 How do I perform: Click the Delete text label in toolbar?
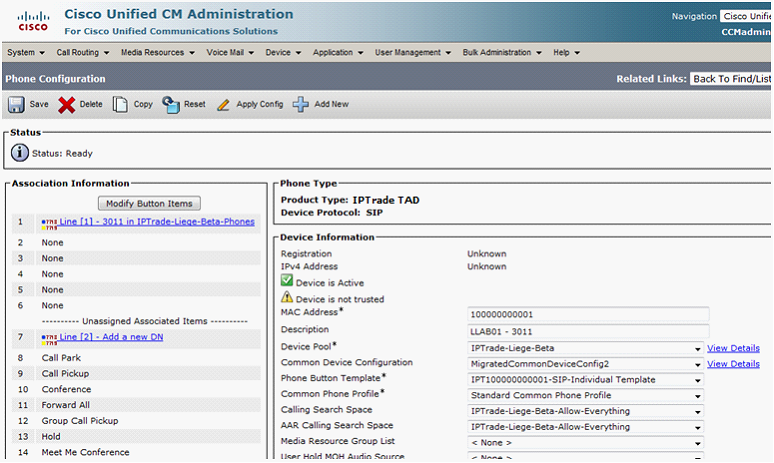pos(91,104)
